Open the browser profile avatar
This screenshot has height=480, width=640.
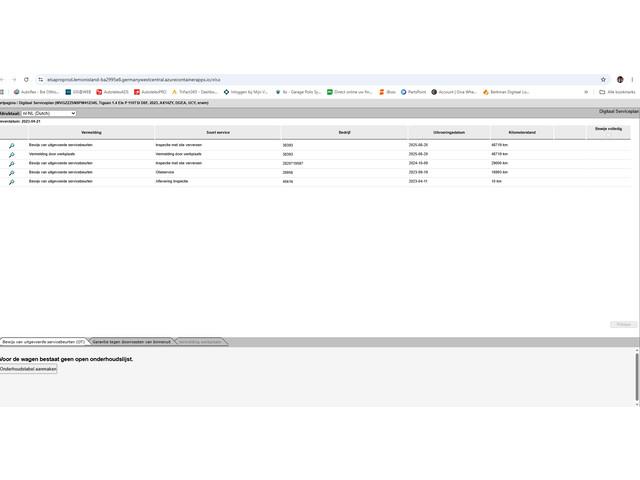pos(620,80)
